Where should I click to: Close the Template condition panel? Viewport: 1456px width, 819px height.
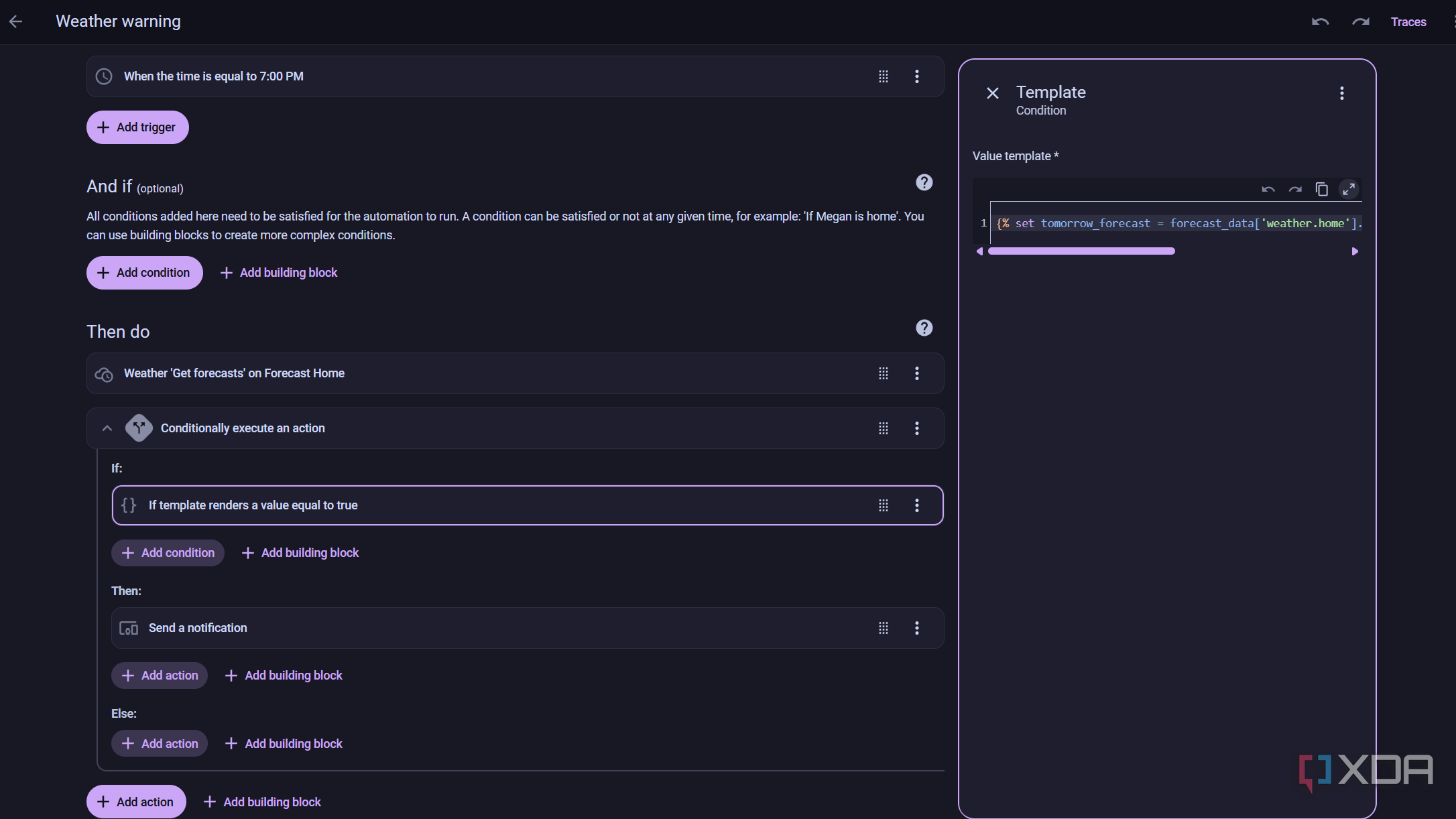click(993, 93)
